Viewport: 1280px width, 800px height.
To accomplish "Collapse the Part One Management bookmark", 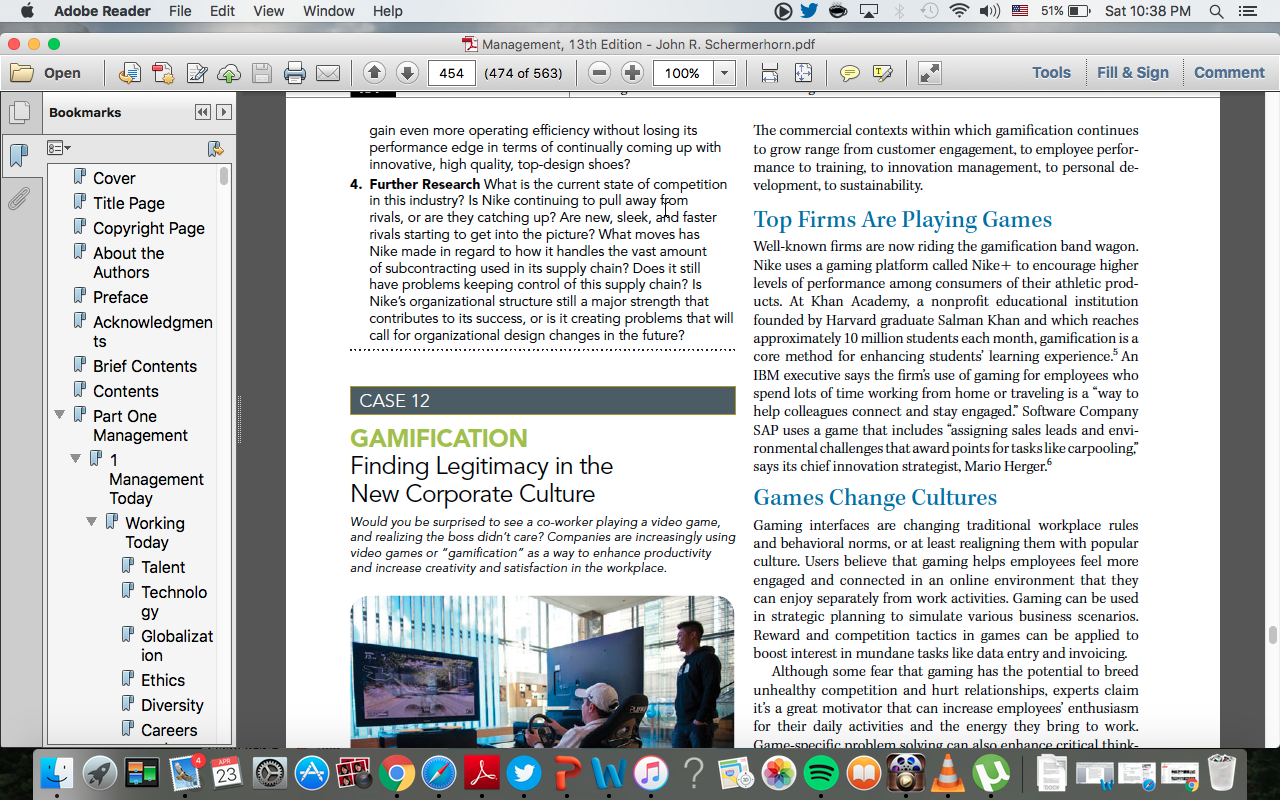I will coord(60,414).
